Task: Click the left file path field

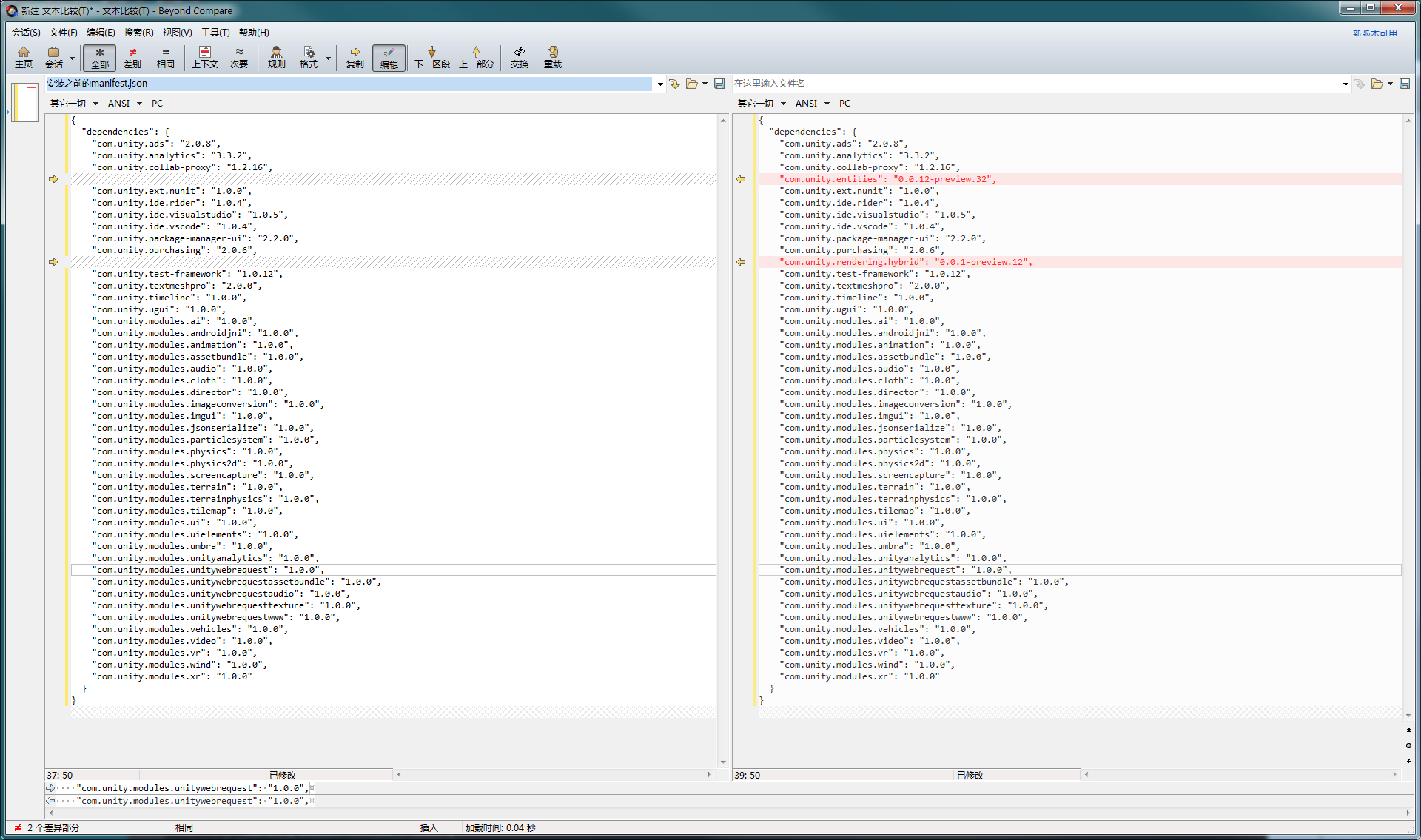Action: (x=349, y=84)
